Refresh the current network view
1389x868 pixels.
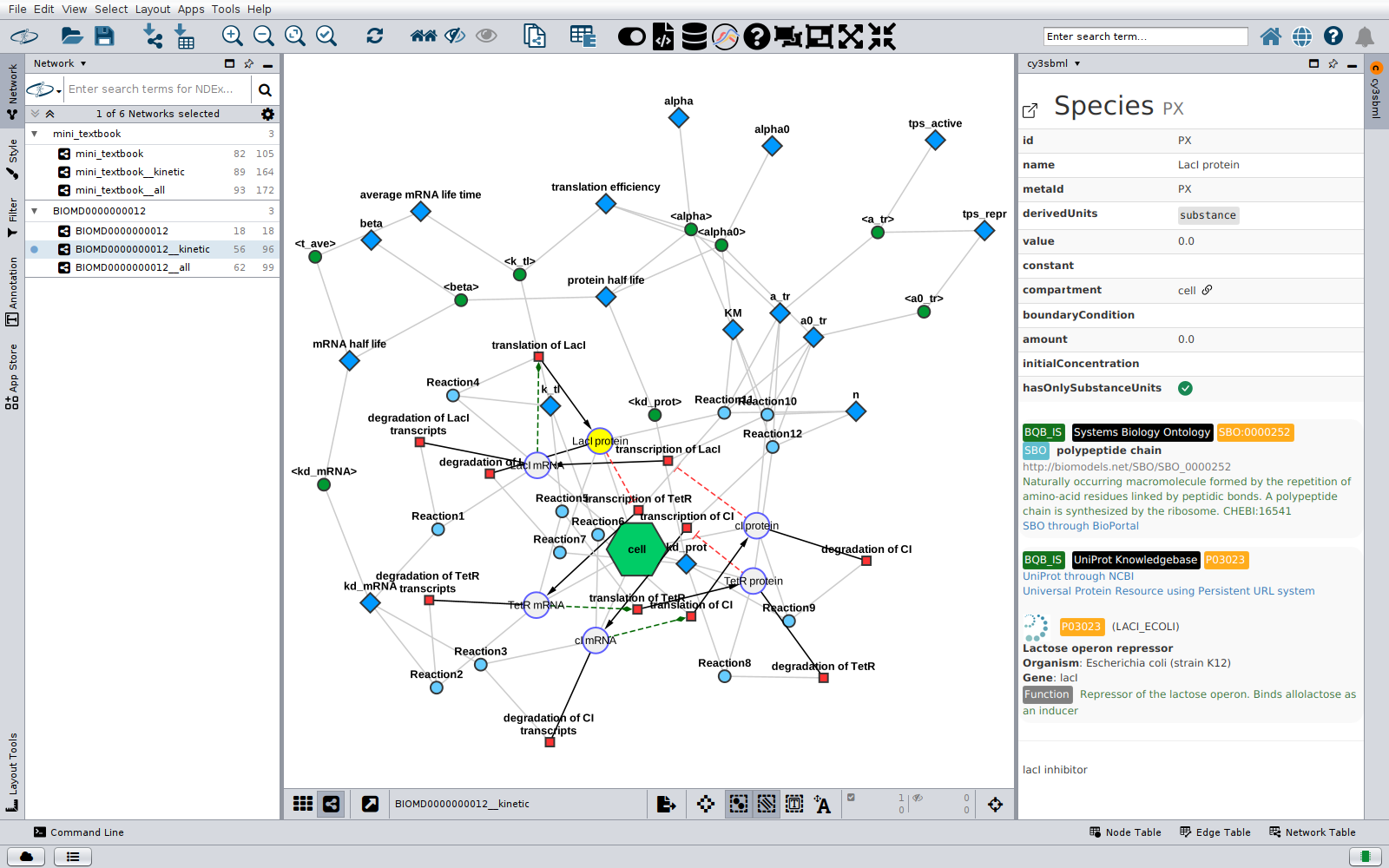point(375,36)
